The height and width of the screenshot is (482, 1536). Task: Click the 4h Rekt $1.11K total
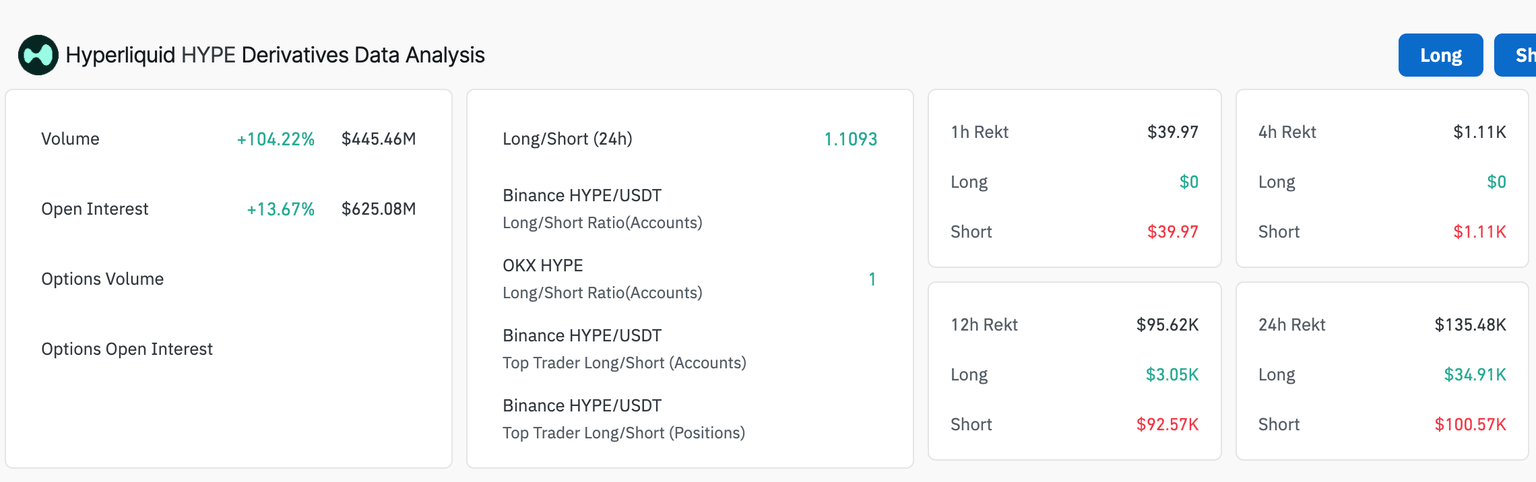point(1479,132)
